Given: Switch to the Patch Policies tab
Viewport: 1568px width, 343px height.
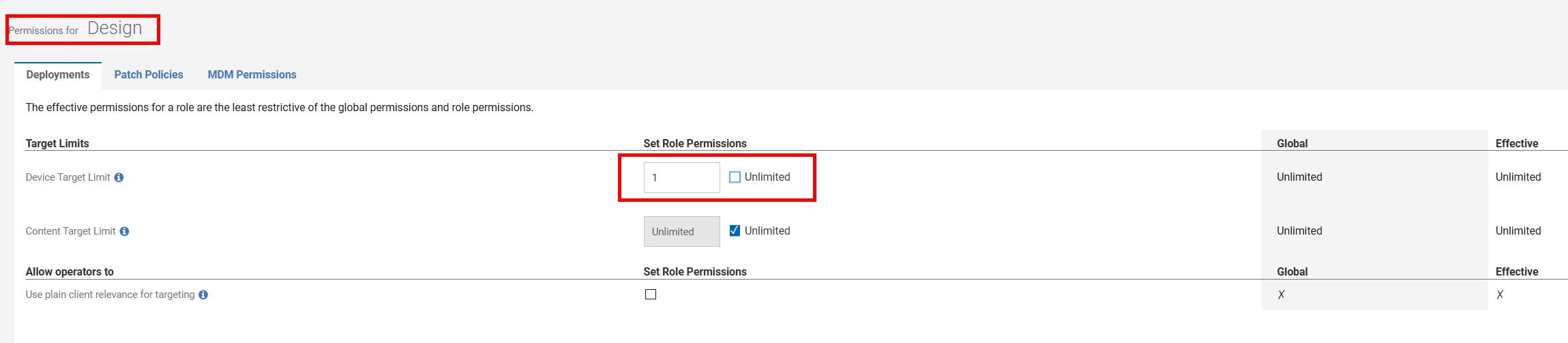Looking at the screenshot, I should (149, 75).
